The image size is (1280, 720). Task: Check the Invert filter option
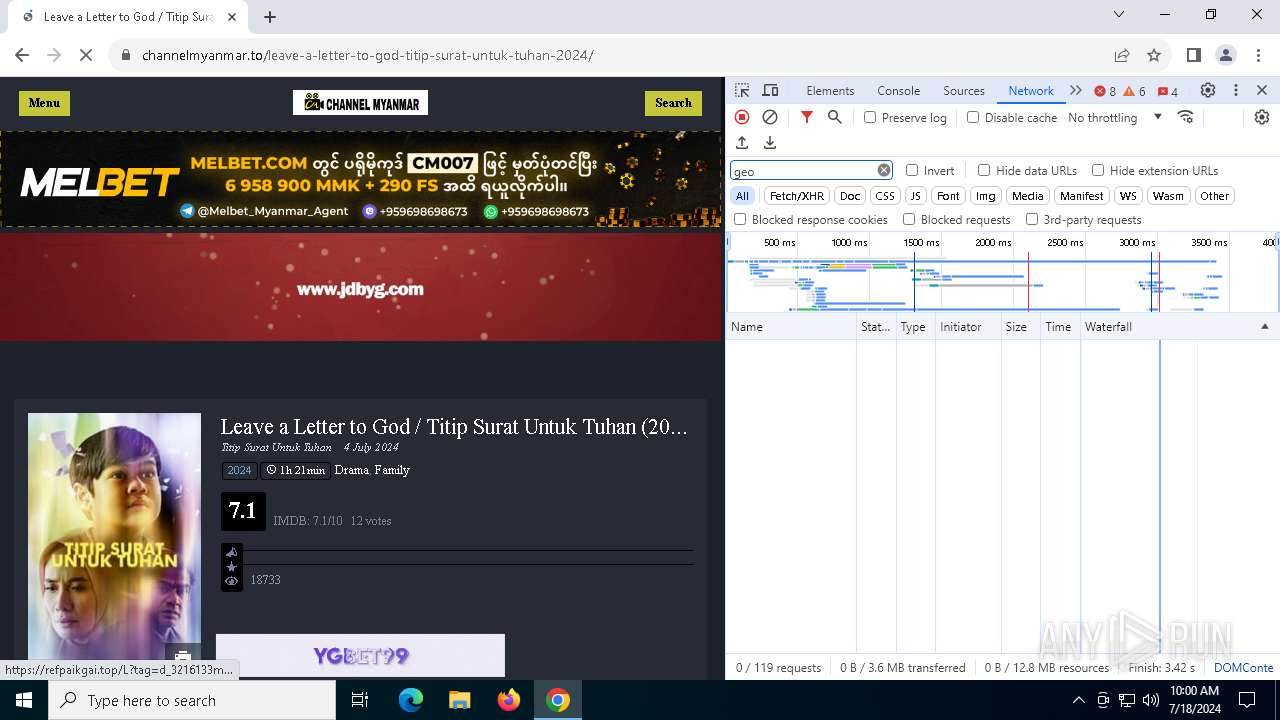[x=912, y=170]
